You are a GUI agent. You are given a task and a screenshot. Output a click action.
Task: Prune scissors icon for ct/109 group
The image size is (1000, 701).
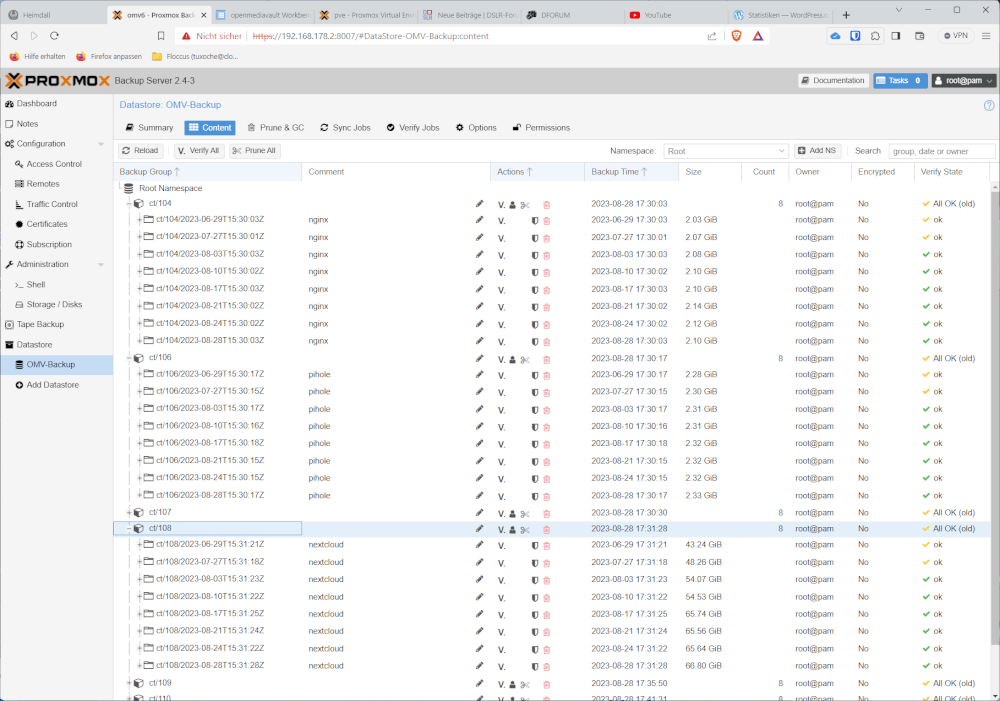tap(525, 684)
